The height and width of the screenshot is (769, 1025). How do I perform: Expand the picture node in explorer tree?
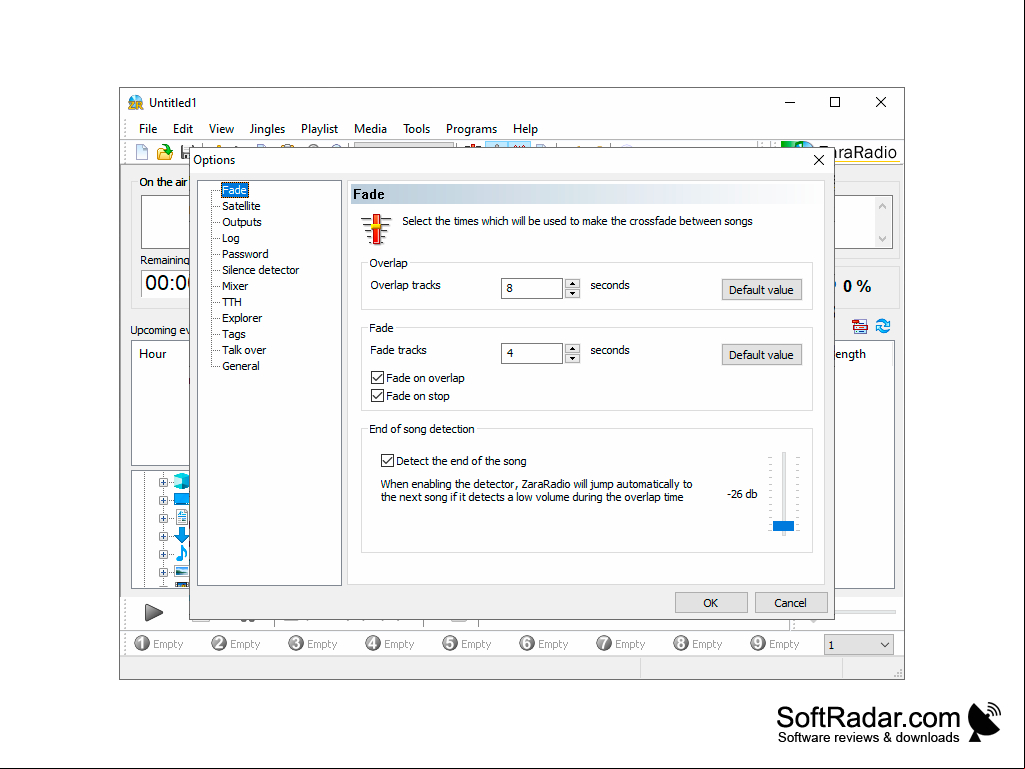pyautogui.click(x=163, y=572)
